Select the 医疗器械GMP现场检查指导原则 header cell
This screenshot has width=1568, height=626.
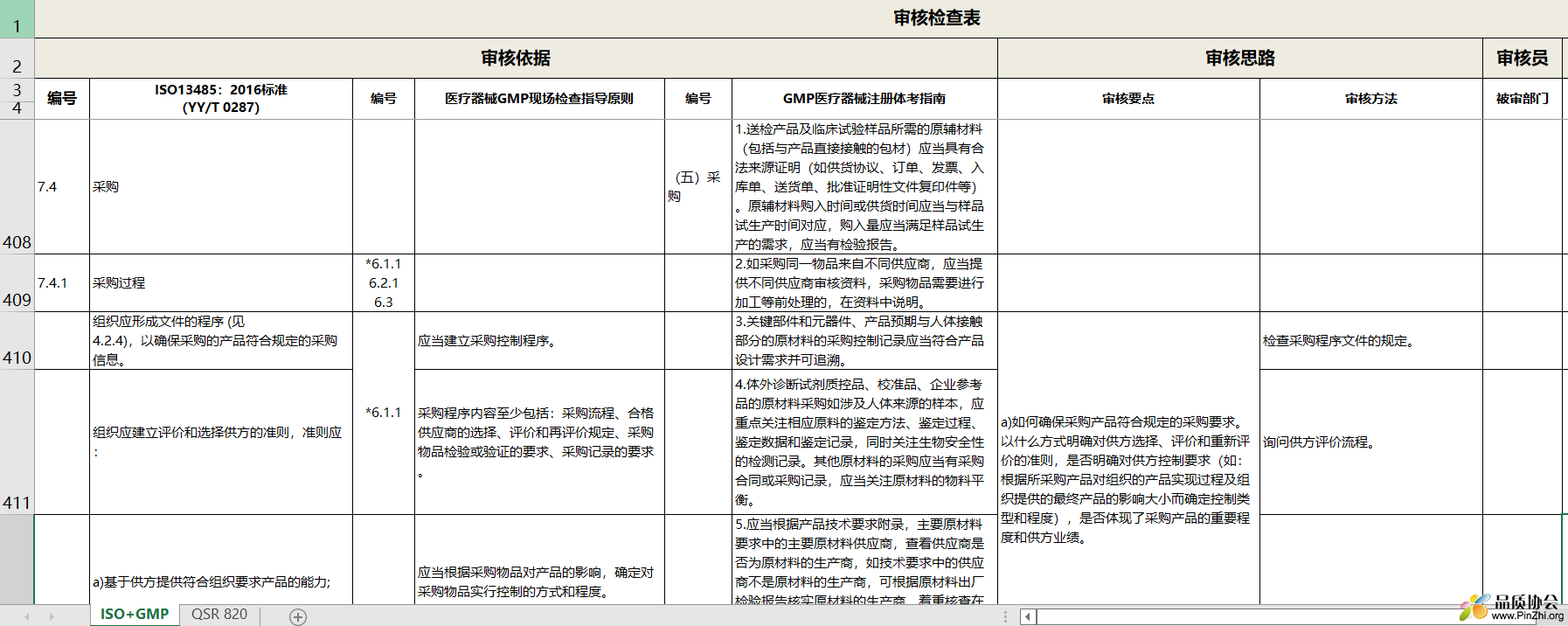pos(539,99)
